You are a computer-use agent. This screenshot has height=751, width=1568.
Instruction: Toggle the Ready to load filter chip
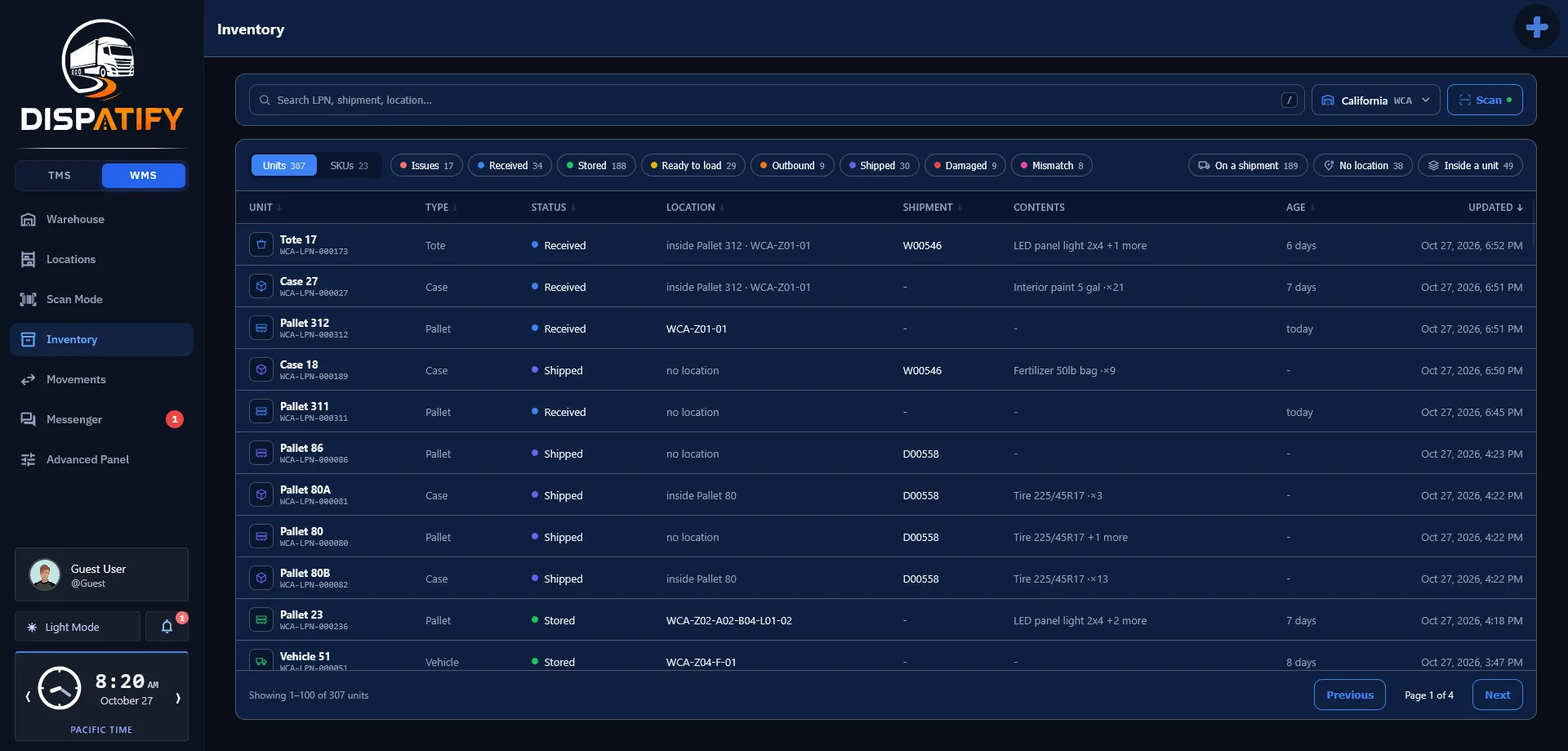(693, 165)
